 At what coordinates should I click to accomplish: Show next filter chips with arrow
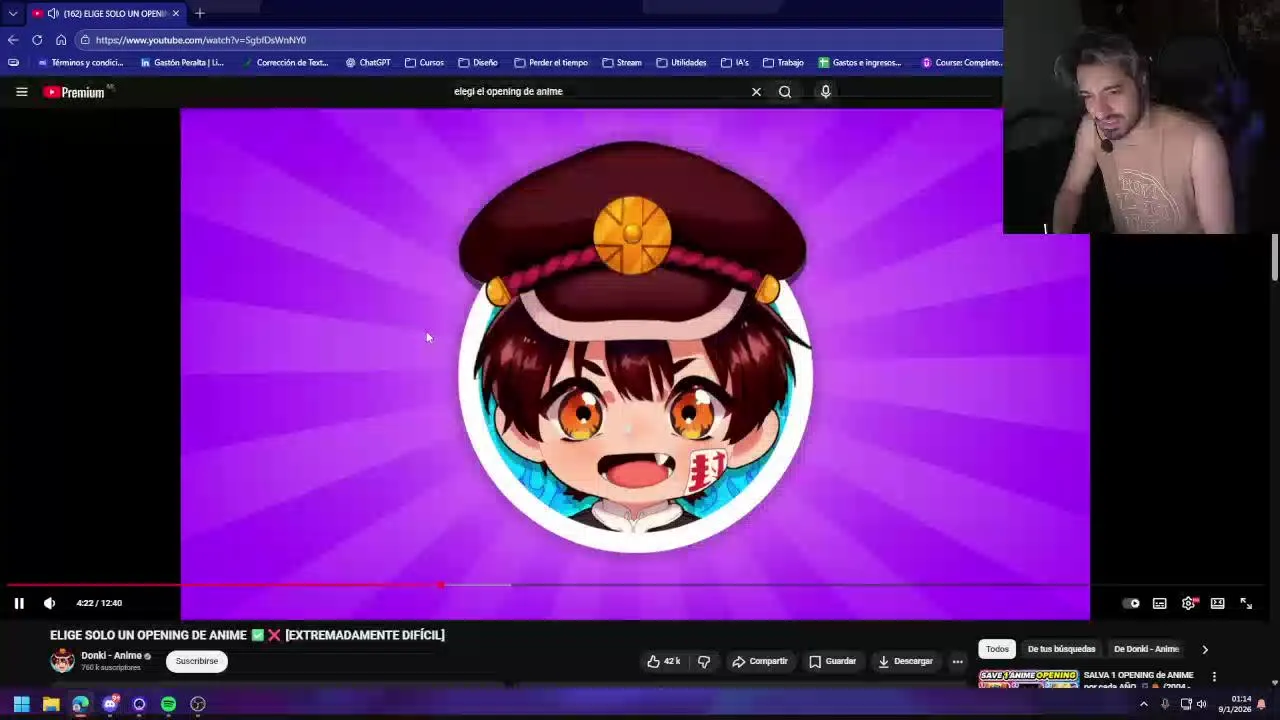1205,649
